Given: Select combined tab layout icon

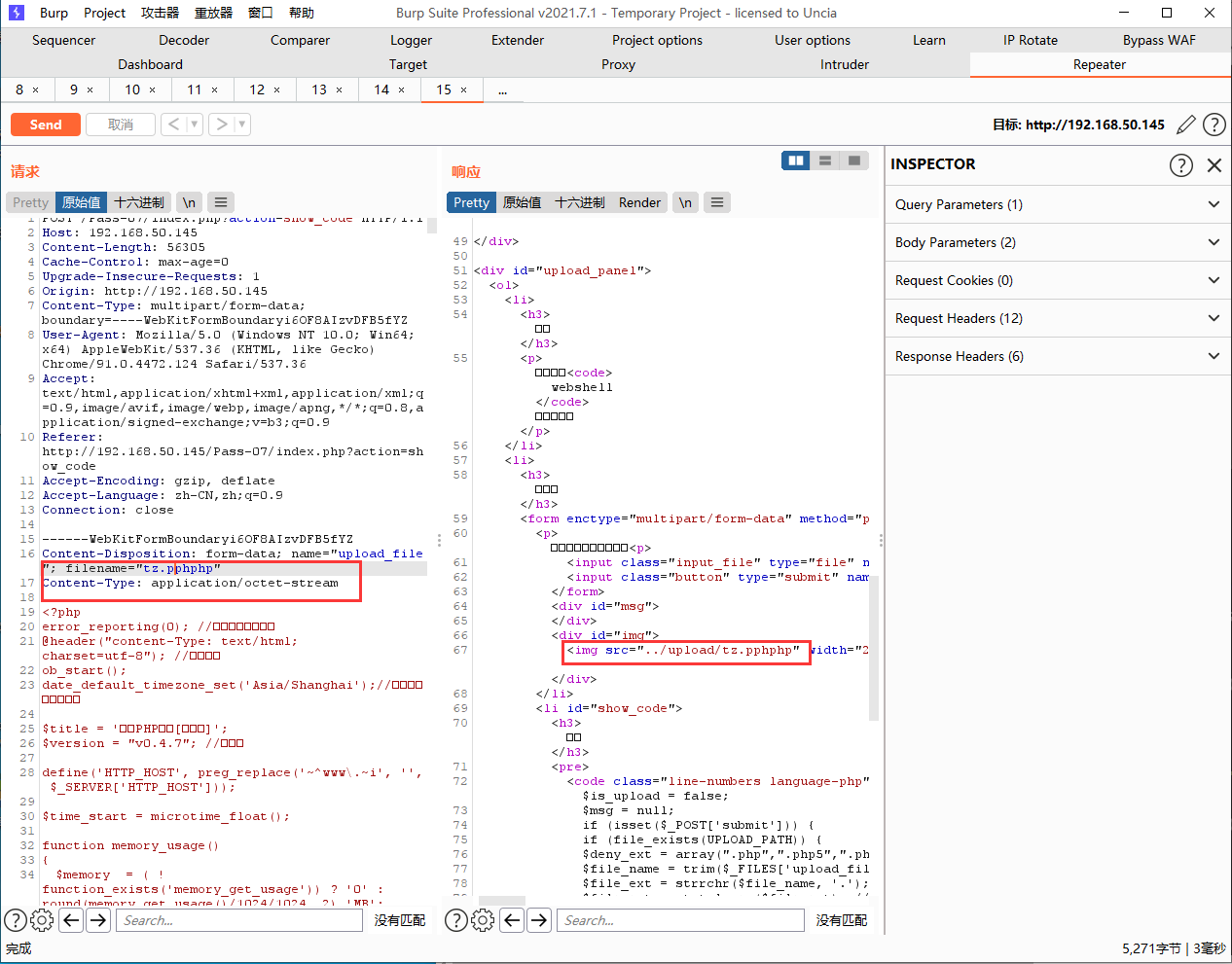Looking at the screenshot, I should pyautogui.click(x=853, y=161).
